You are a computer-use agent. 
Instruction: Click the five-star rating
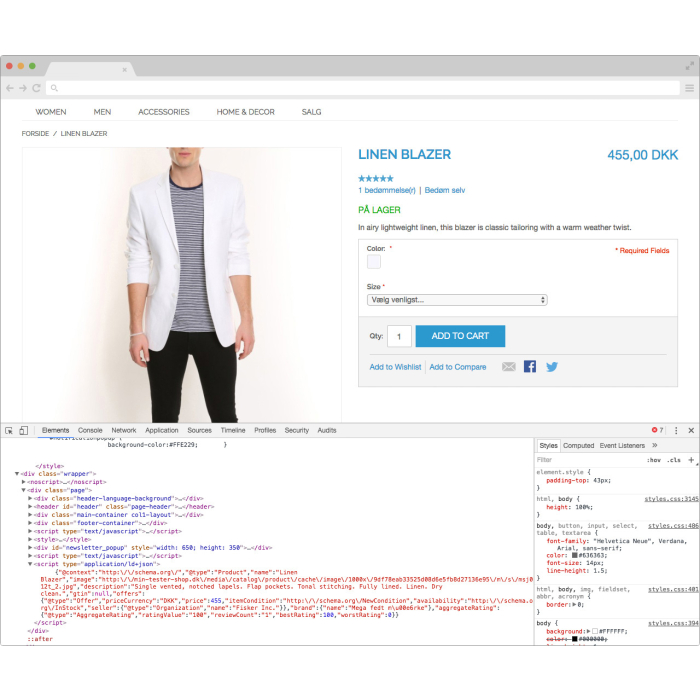click(x=376, y=179)
